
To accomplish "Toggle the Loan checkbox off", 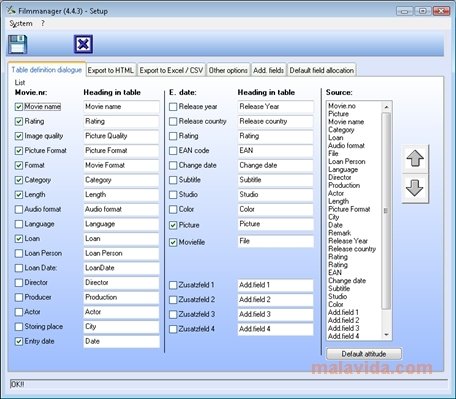I will click(x=19, y=239).
